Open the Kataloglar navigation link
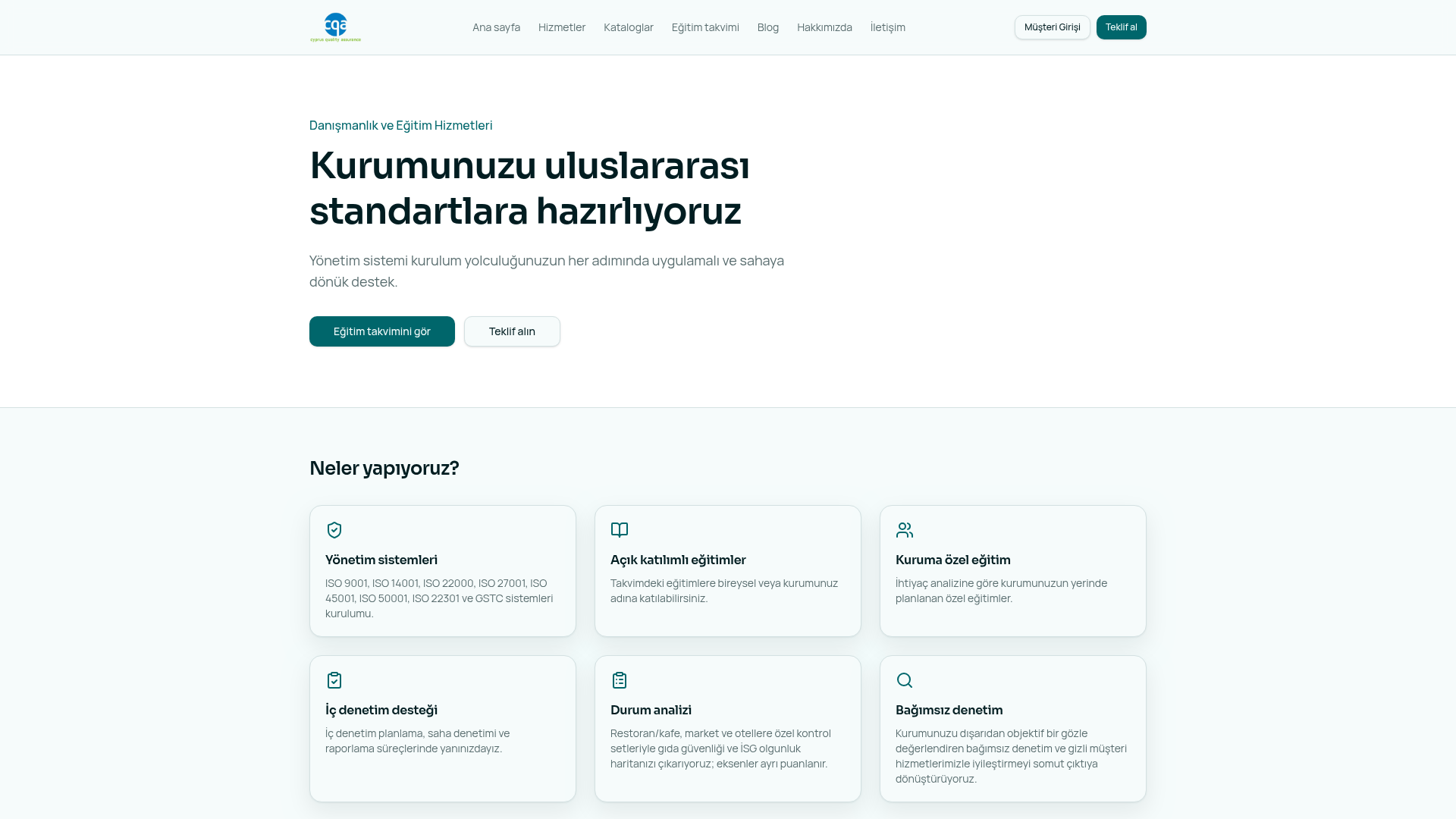This screenshot has width=1456, height=819. click(x=629, y=27)
